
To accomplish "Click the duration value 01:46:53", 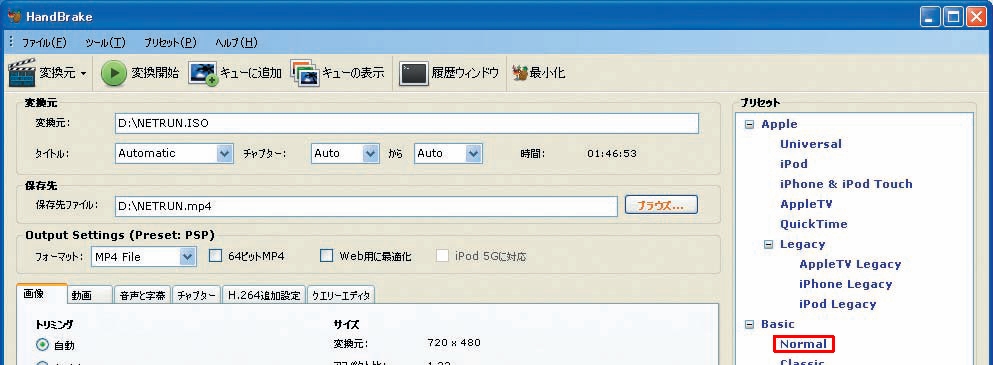I will coord(611,153).
